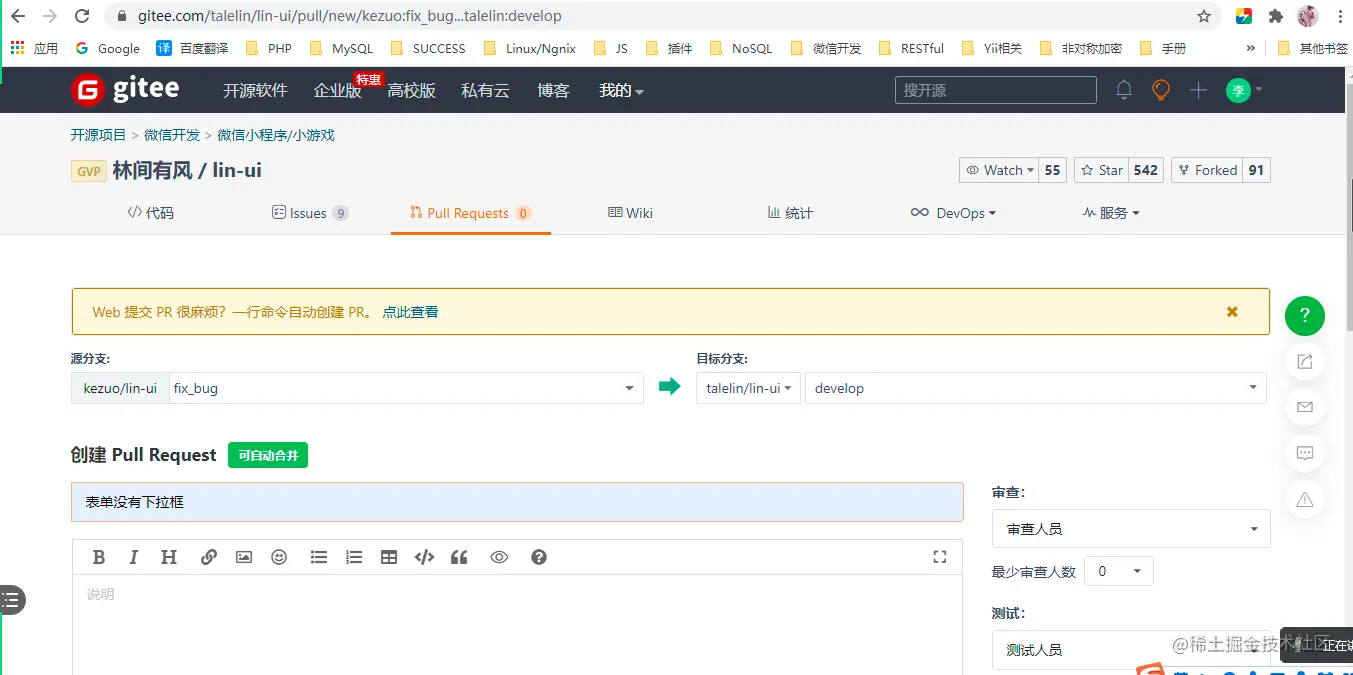Viewport: 1353px width, 675px height.
Task: Click into the 说明 description text area
Action: (517, 625)
